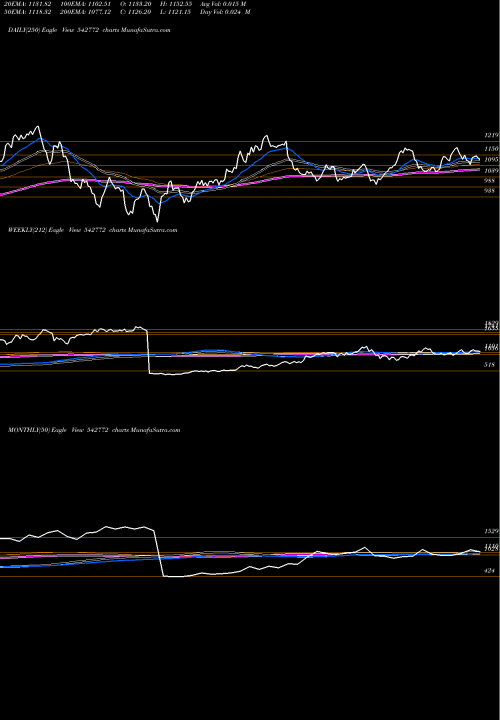Image resolution: width=500 pixels, height=720 pixels.
Task: Select the high price 'H:' reading
Action: click(176, 4)
